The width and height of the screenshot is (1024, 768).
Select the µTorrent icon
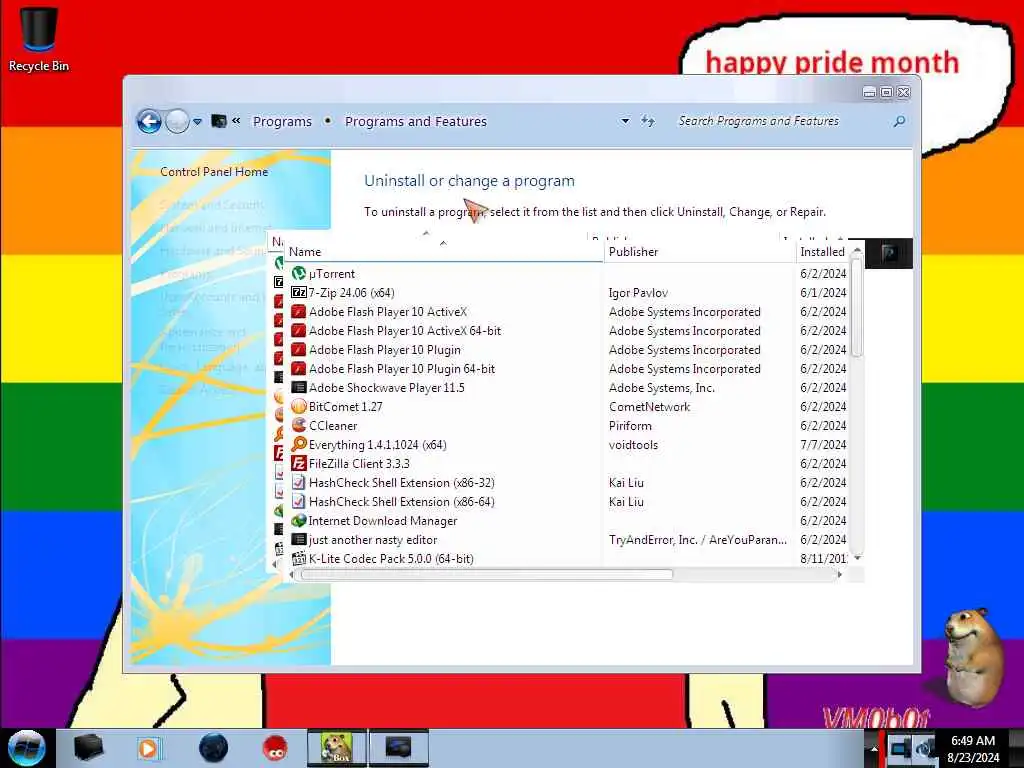click(x=299, y=274)
